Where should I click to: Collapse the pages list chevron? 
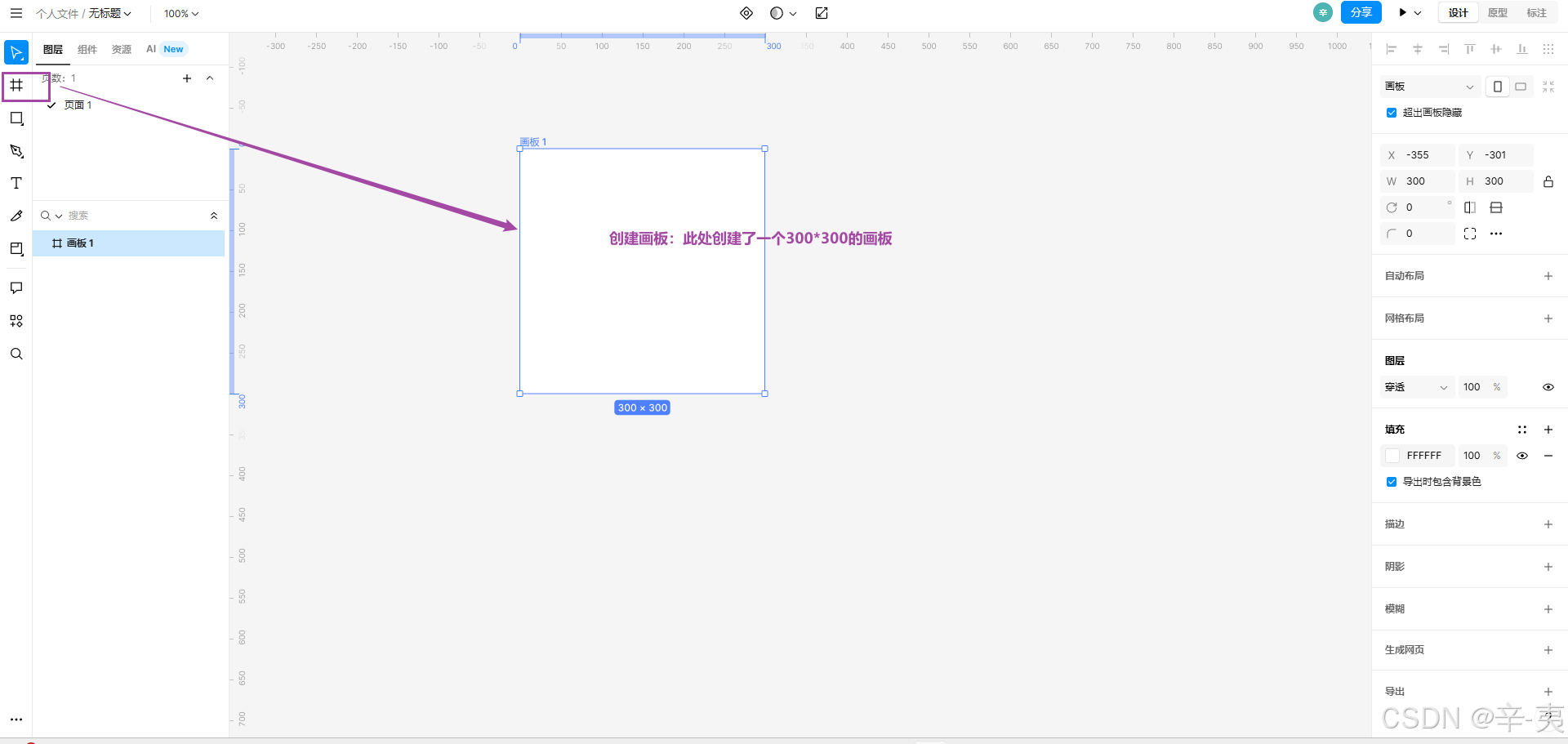pyautogui.click(x=210, y=78)
